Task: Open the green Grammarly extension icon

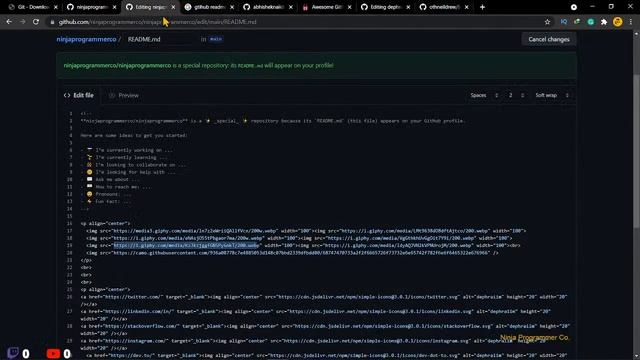Action: point(591,22)
